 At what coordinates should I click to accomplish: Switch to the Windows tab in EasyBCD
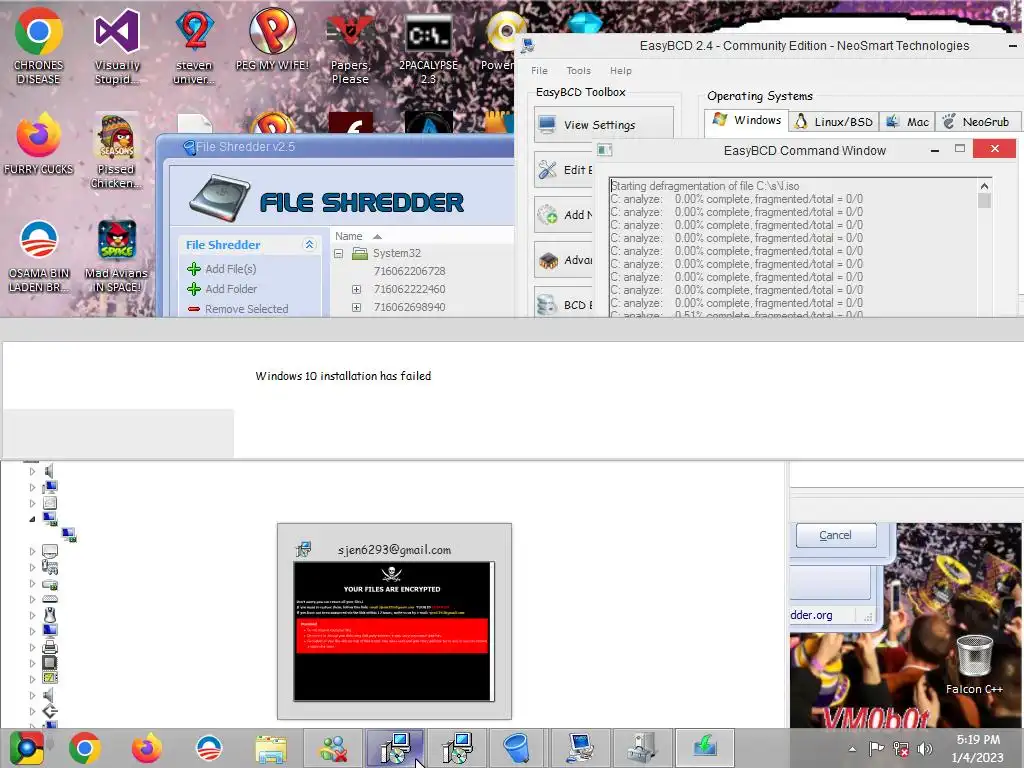click(x=746, y=121)
